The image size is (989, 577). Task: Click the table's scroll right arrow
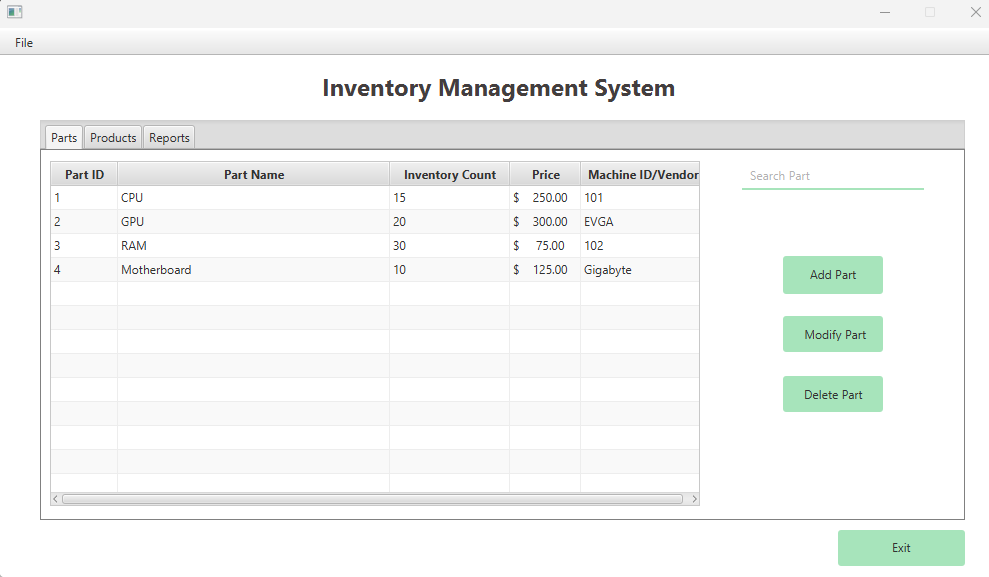coord(694,499)
